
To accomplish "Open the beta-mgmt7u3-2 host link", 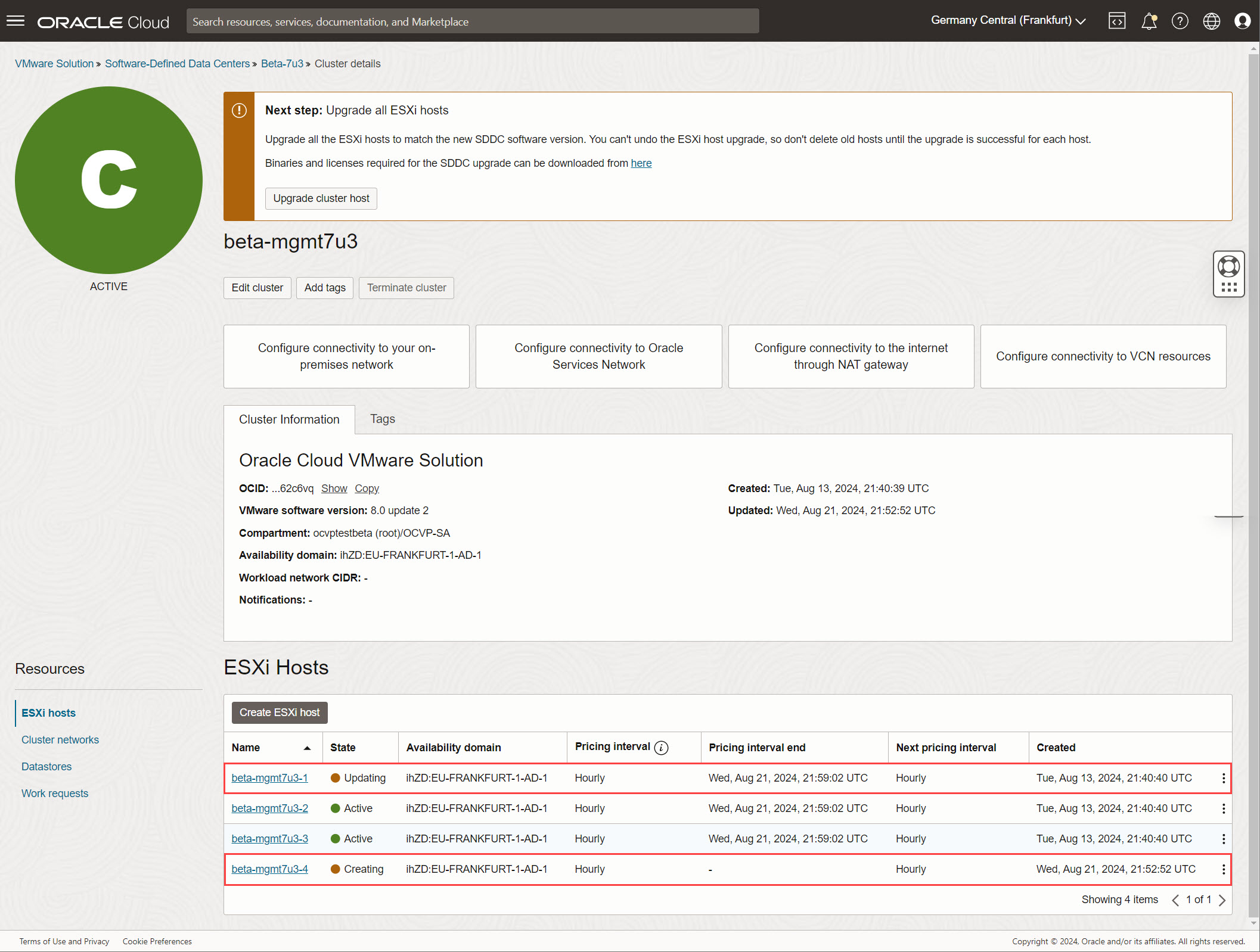I will pyautogui.click(x=269, y=808).
